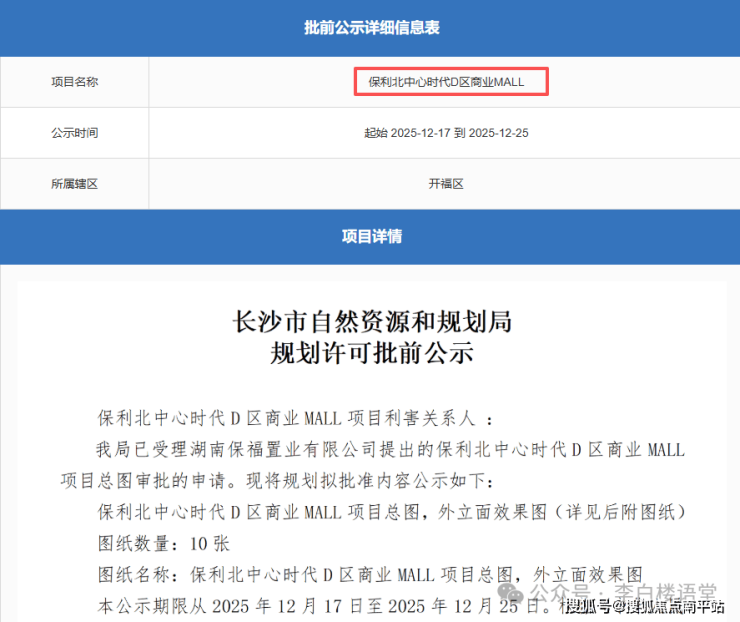740x622 pixels.
Task: Click the WeChat logo icon in watermark
Action: coord(517,592)
